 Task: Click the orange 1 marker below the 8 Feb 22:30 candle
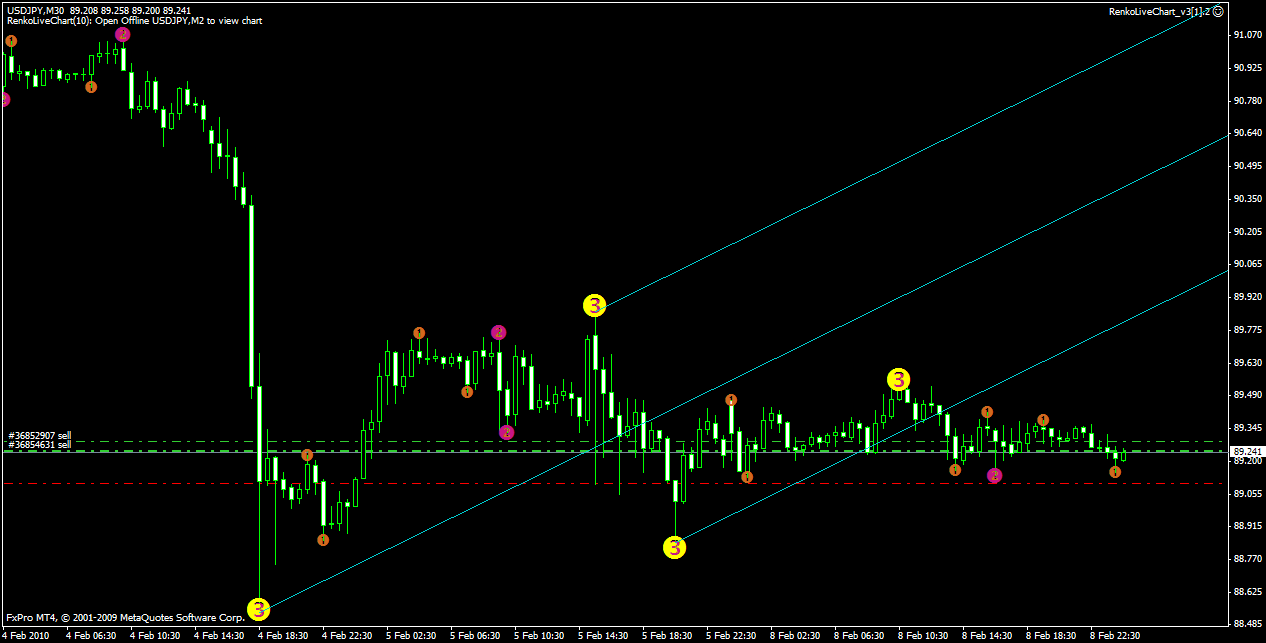[x=1115, y=472]
